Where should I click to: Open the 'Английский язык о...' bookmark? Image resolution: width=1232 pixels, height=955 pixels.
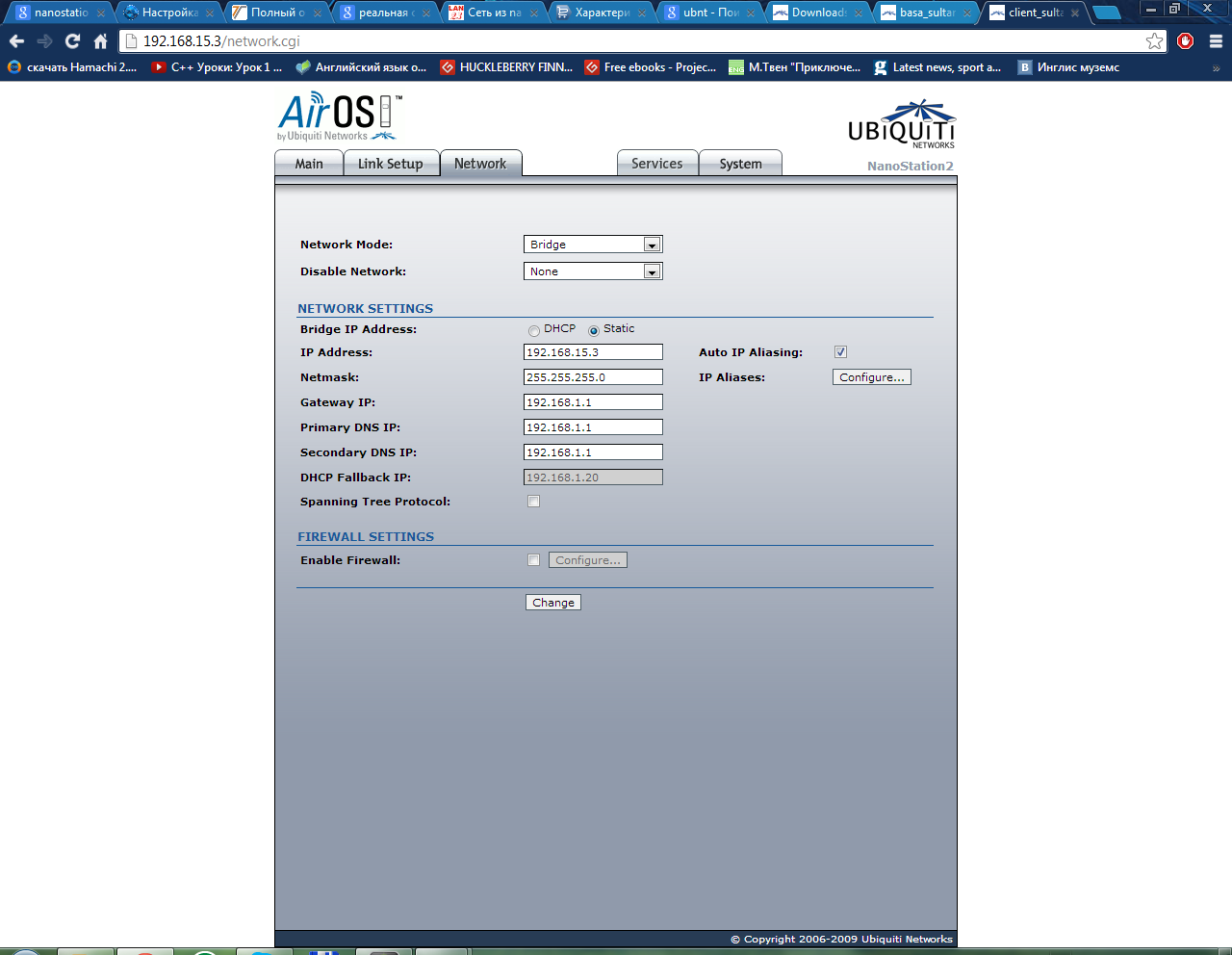[x=361, y=67]
